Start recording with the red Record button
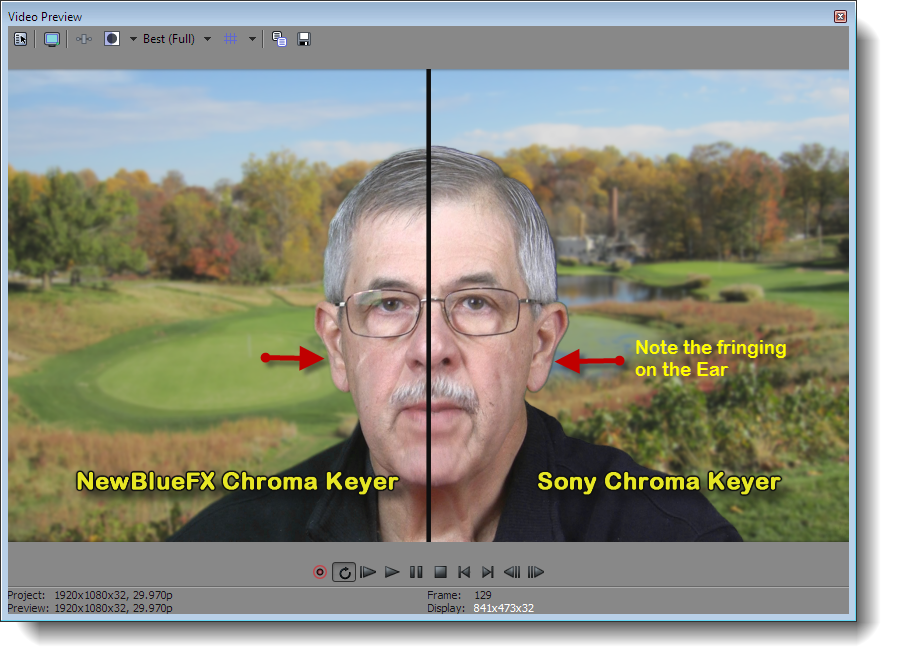This screenshot has width=897, height=662. 320,572
